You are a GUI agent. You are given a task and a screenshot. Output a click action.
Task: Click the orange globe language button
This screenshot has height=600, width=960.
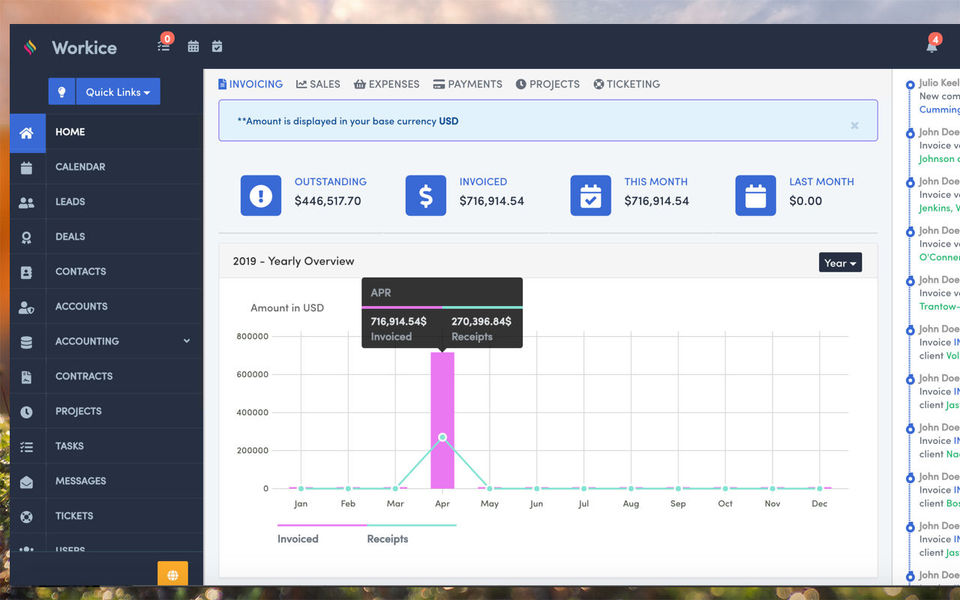click(173, 575)
